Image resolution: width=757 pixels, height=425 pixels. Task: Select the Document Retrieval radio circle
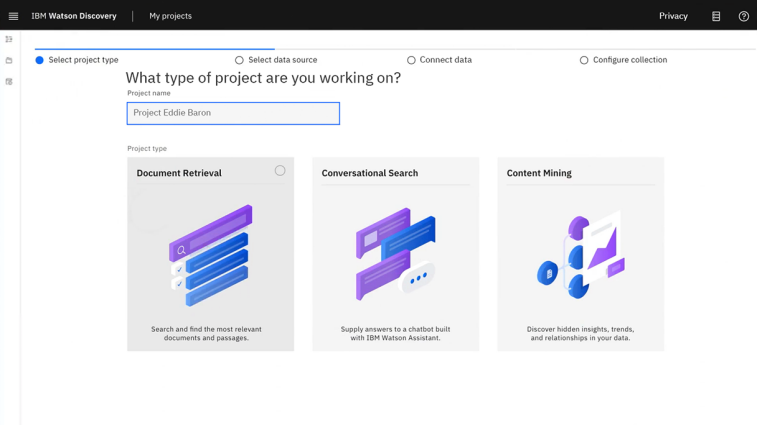(x=280, y=171)
